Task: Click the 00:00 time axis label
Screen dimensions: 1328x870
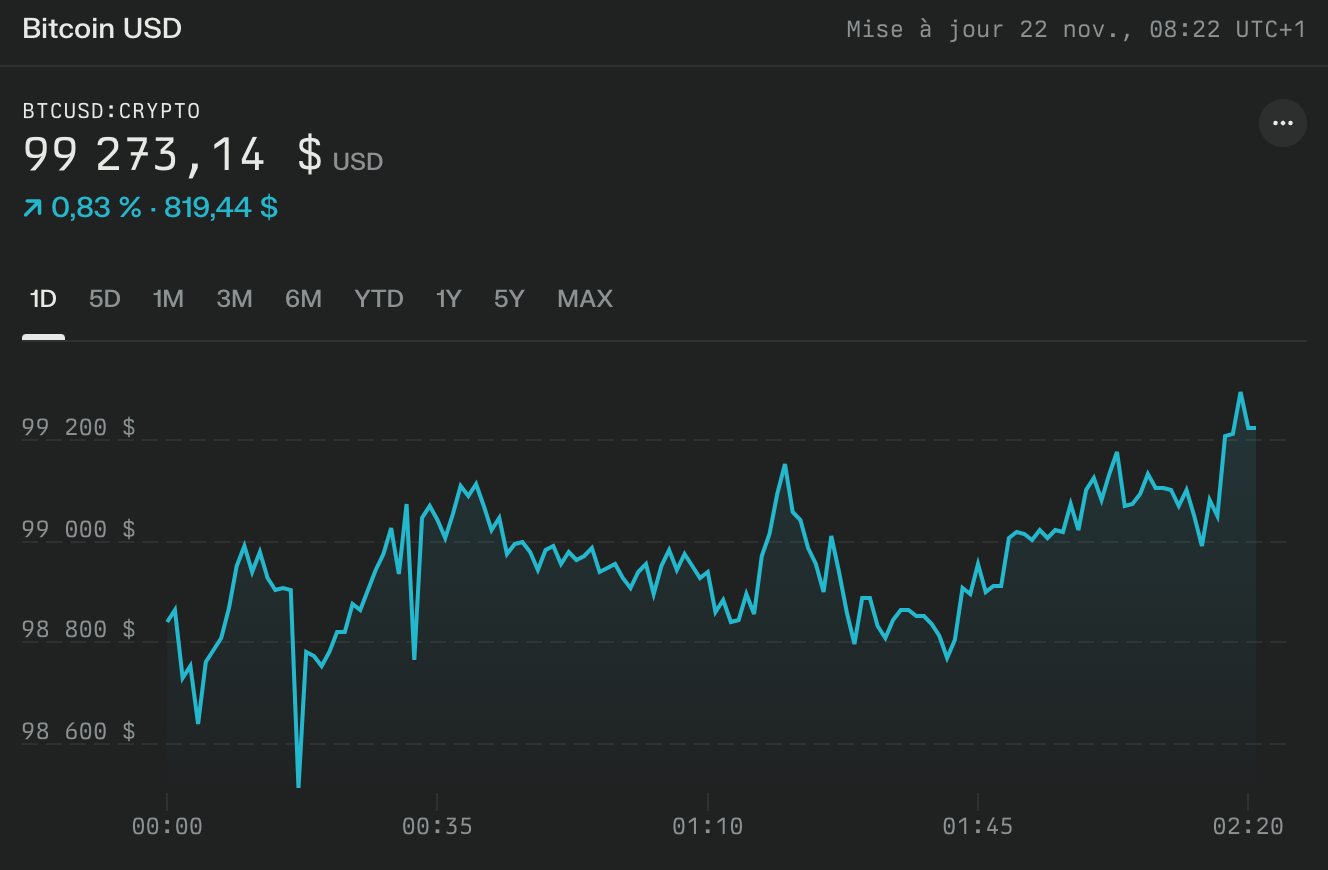Action: point(167,827)
